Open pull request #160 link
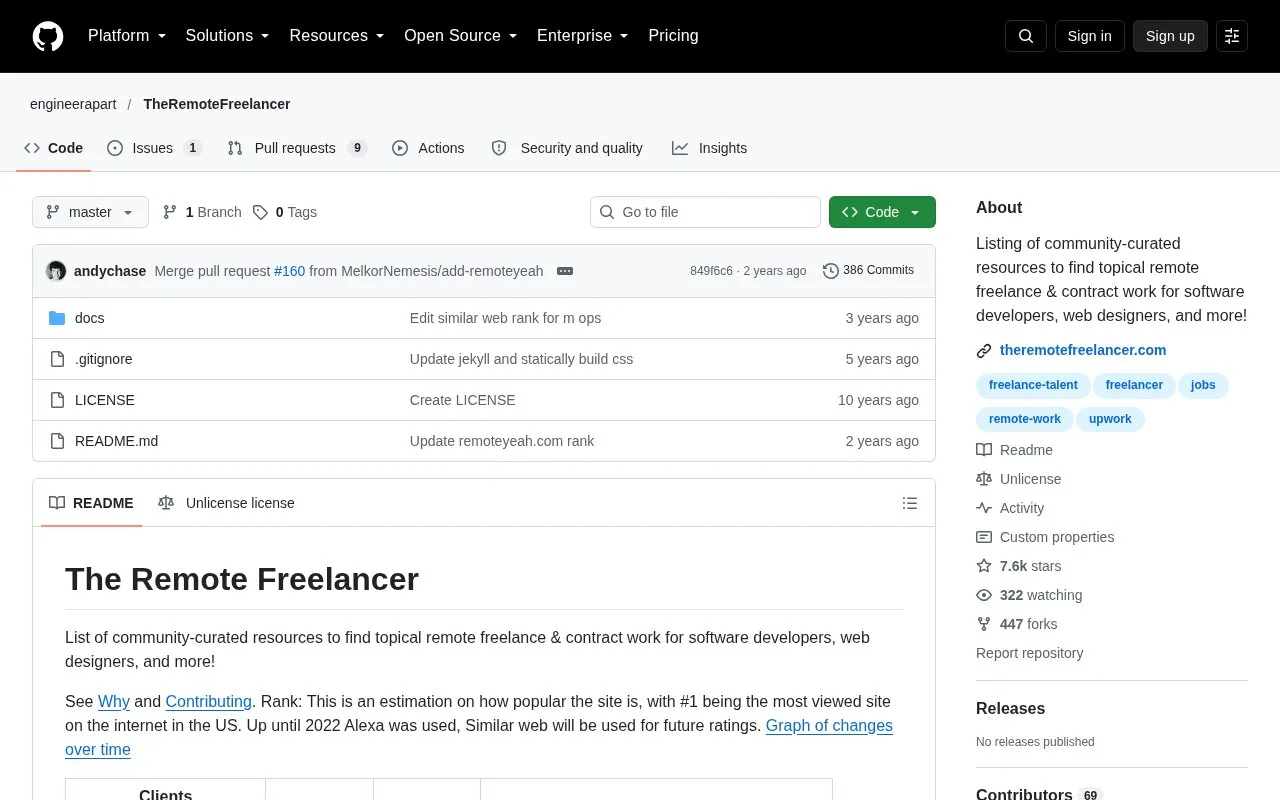The image size is (1280, 800). coord(289,271)
